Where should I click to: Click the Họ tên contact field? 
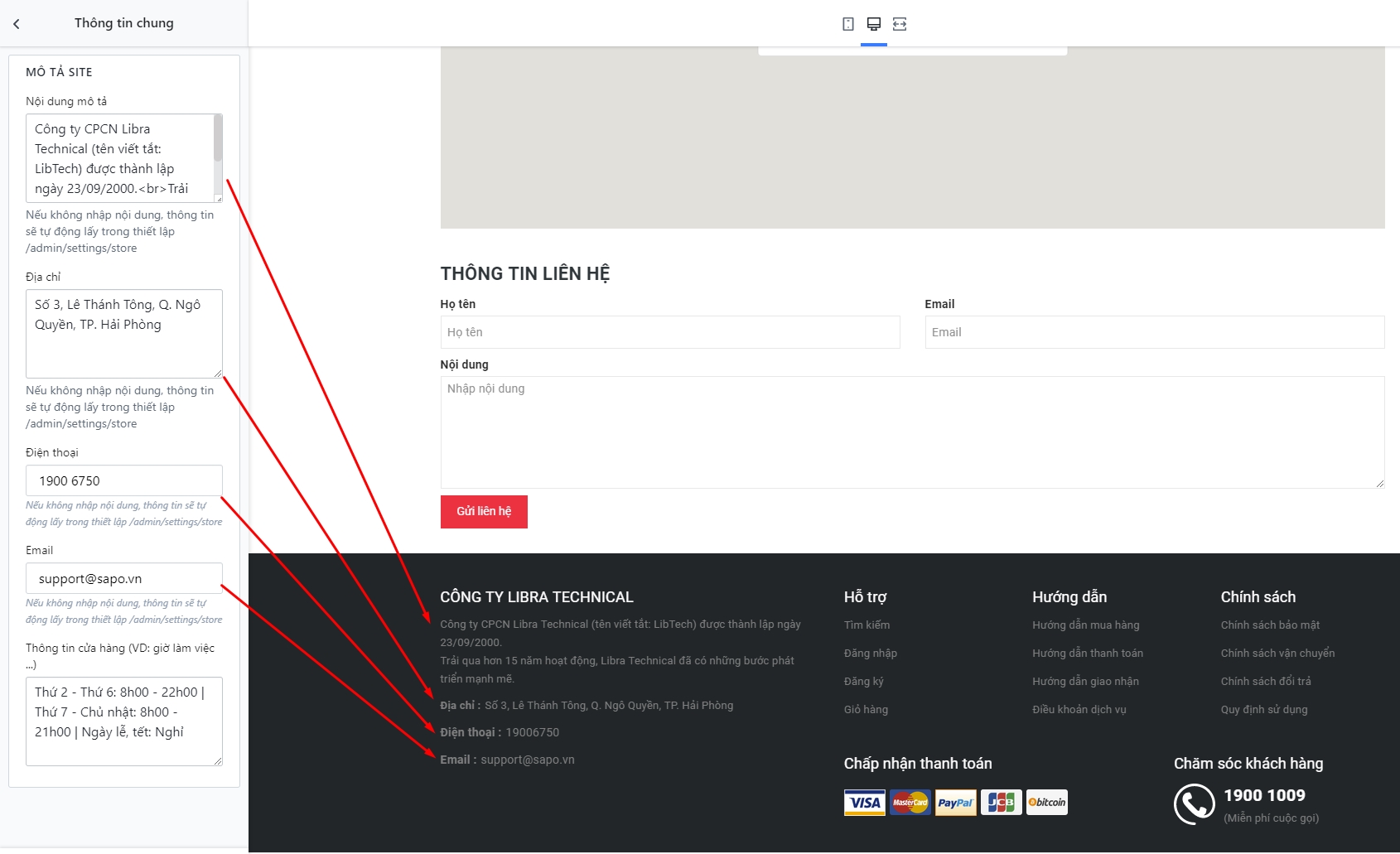pos(670,332)
